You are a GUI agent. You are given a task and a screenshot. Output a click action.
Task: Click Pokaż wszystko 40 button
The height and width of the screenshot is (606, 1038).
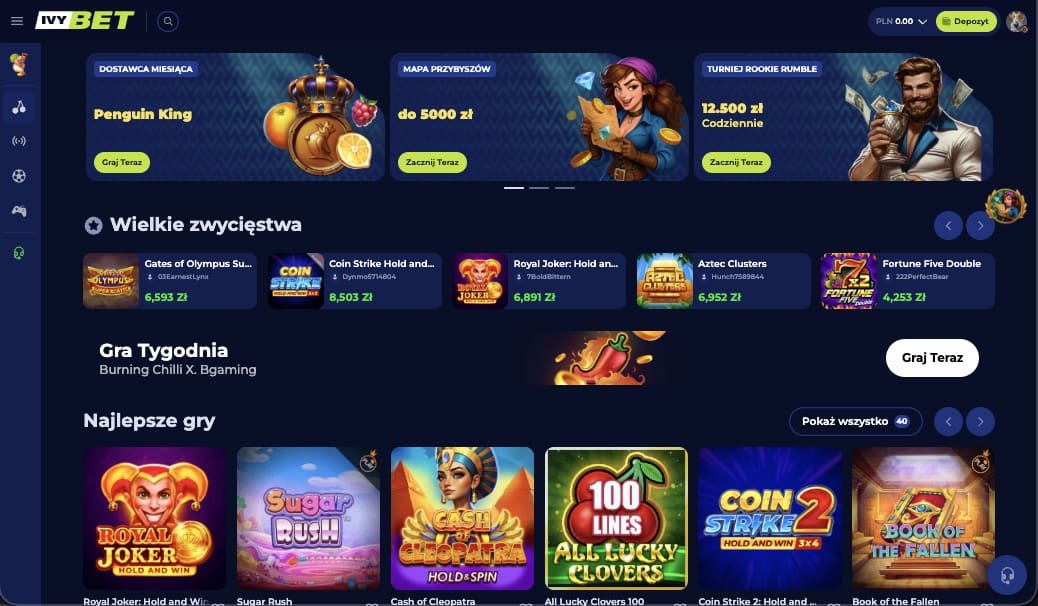pos(855,421)
